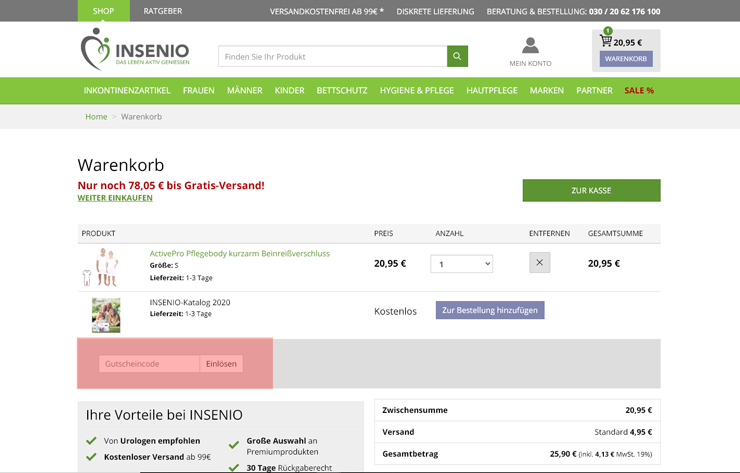This screenshot has width=740, height=473.
Task: Focus the Gutscheincode input field
Action: tap(149, 363)
